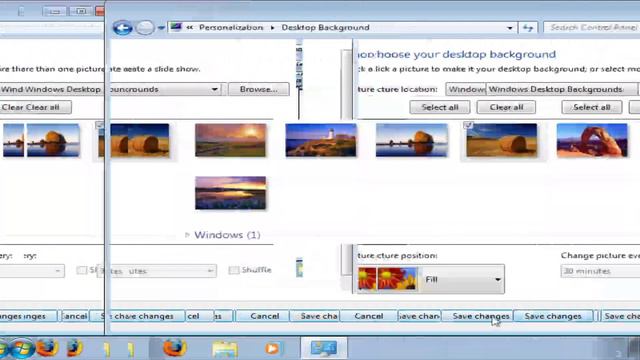Select the orange sunset field wallpaper thumbnail

pyautogui.click(x=230, y=140)
